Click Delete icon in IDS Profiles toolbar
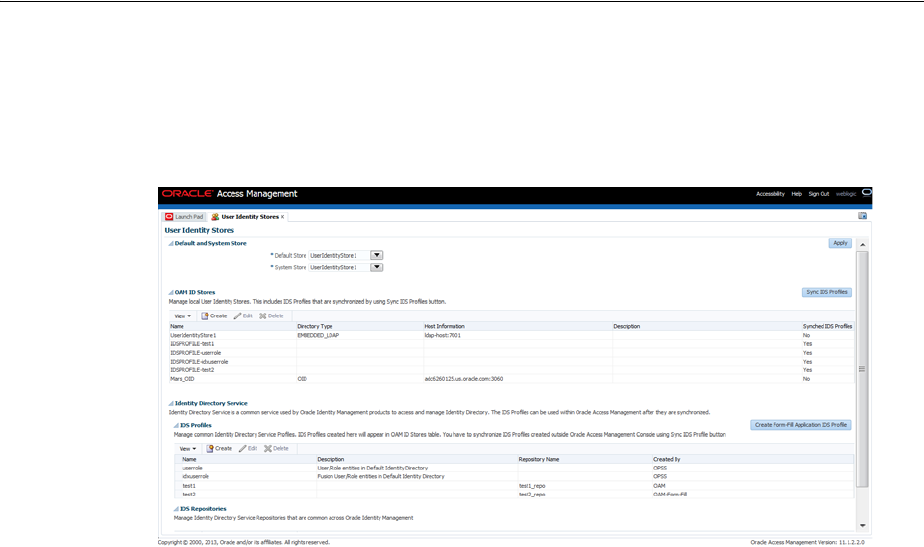The width and height of the screenshot is (924, 547). 268,449
